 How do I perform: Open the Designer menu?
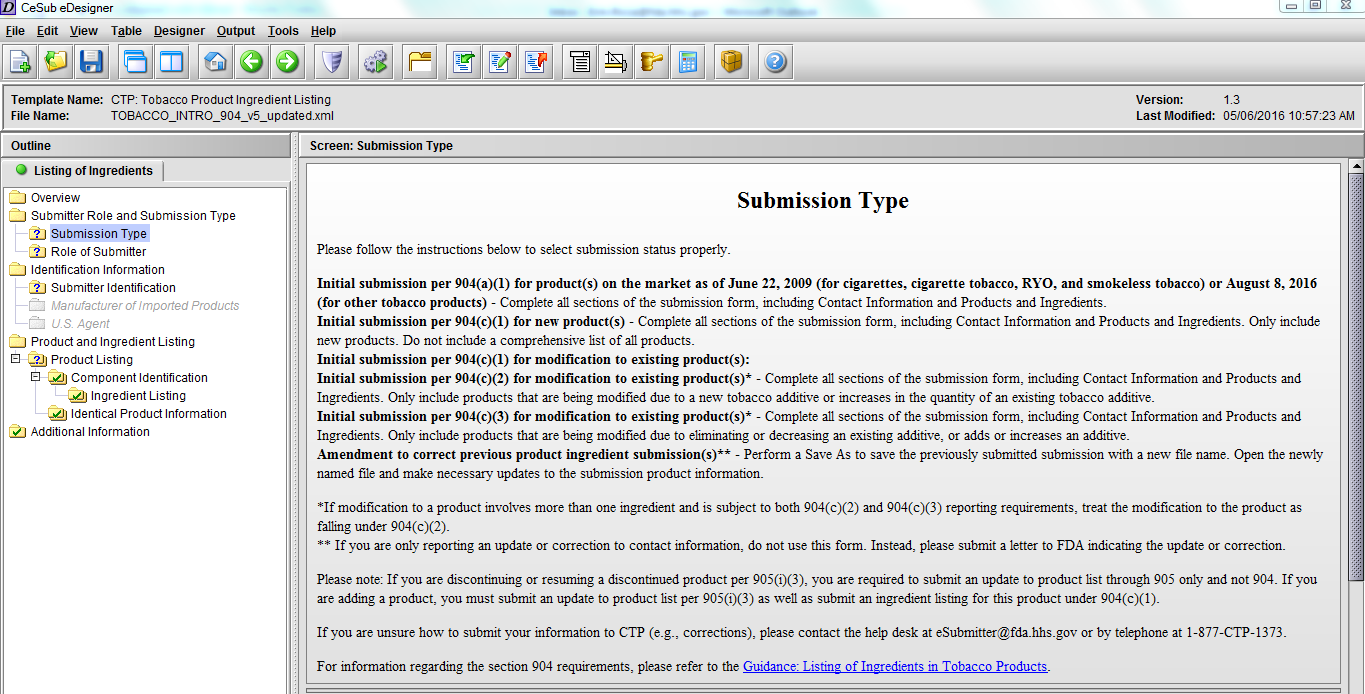[179, 31]
